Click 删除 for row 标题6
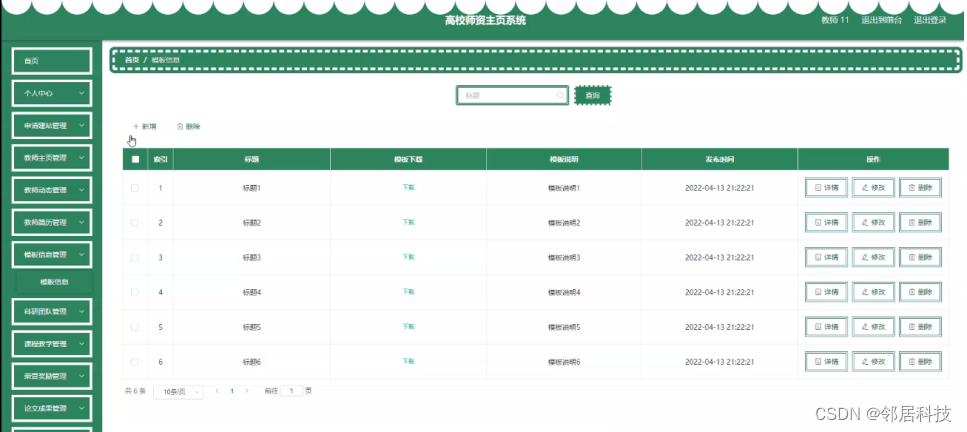This screenshot has height=432, width=967. (920, 362)
